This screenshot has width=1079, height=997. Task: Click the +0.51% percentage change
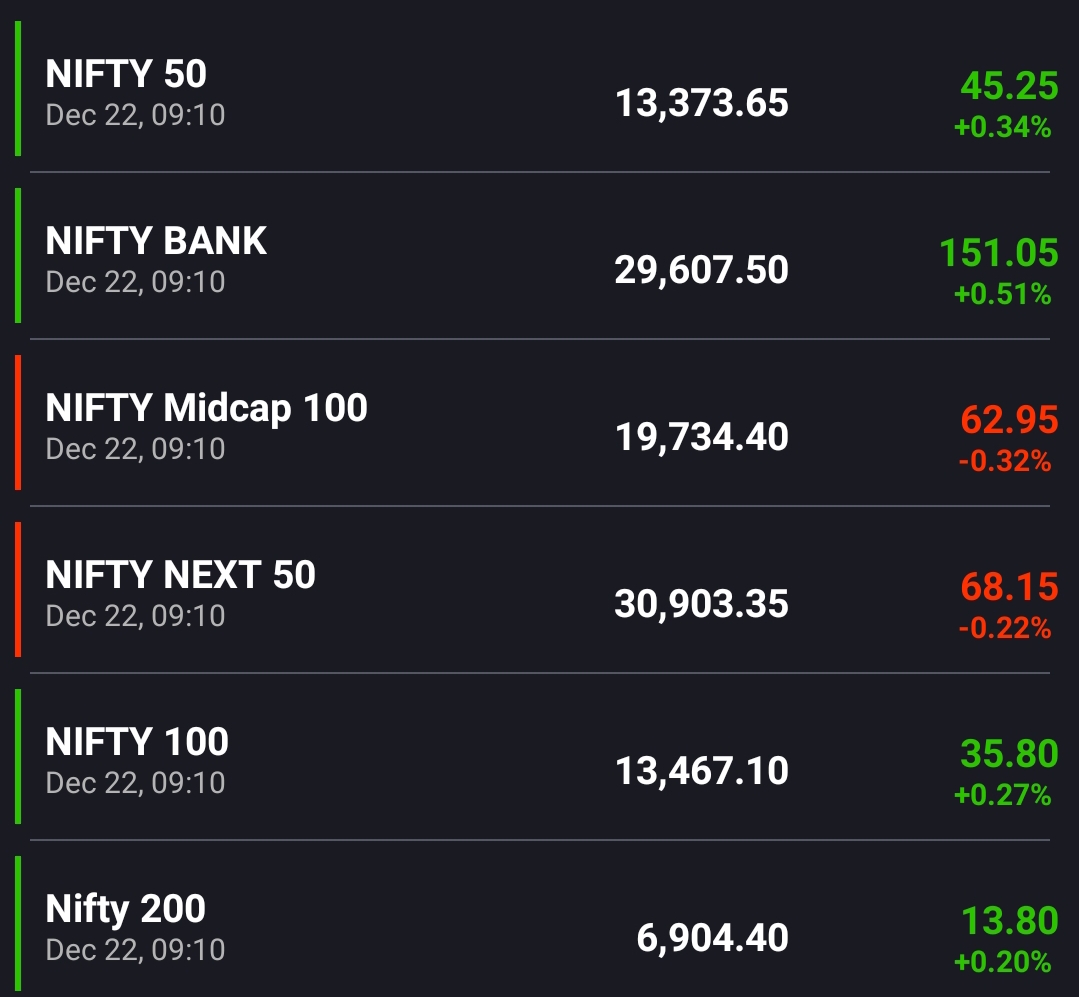pyautogui.click(x=1002, y=295)
